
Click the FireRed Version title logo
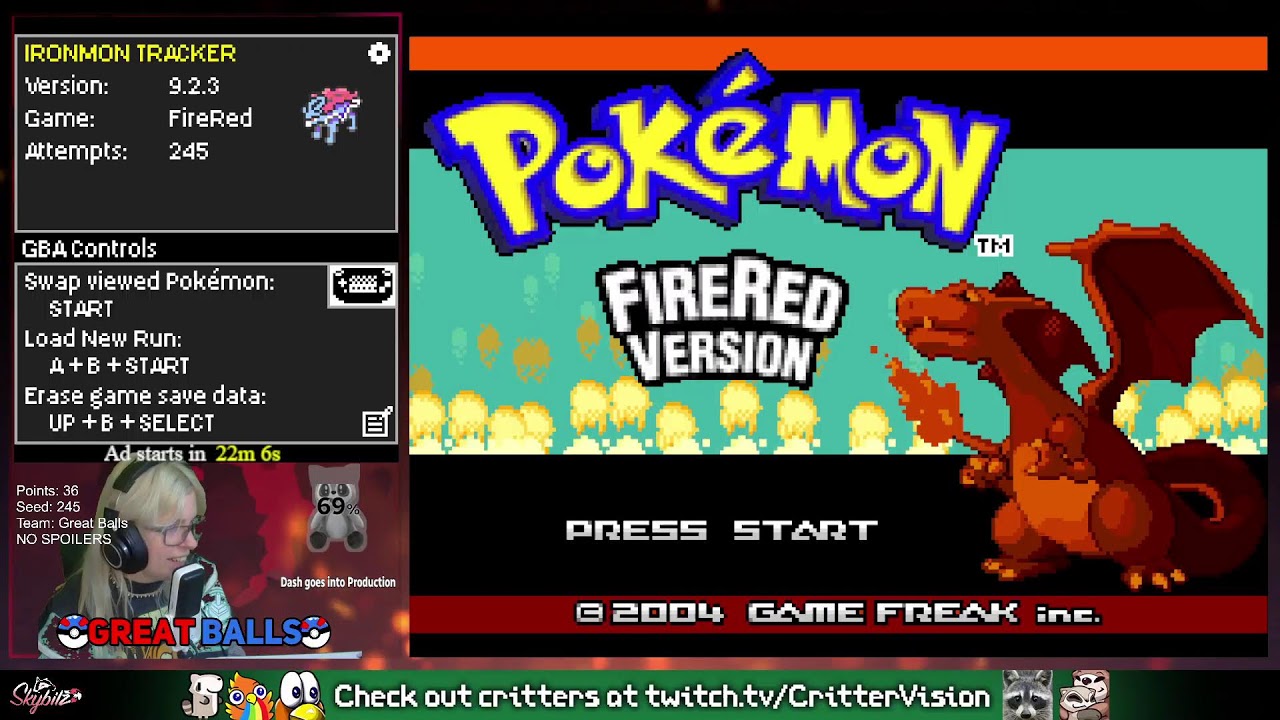click(x=722, y=319)
